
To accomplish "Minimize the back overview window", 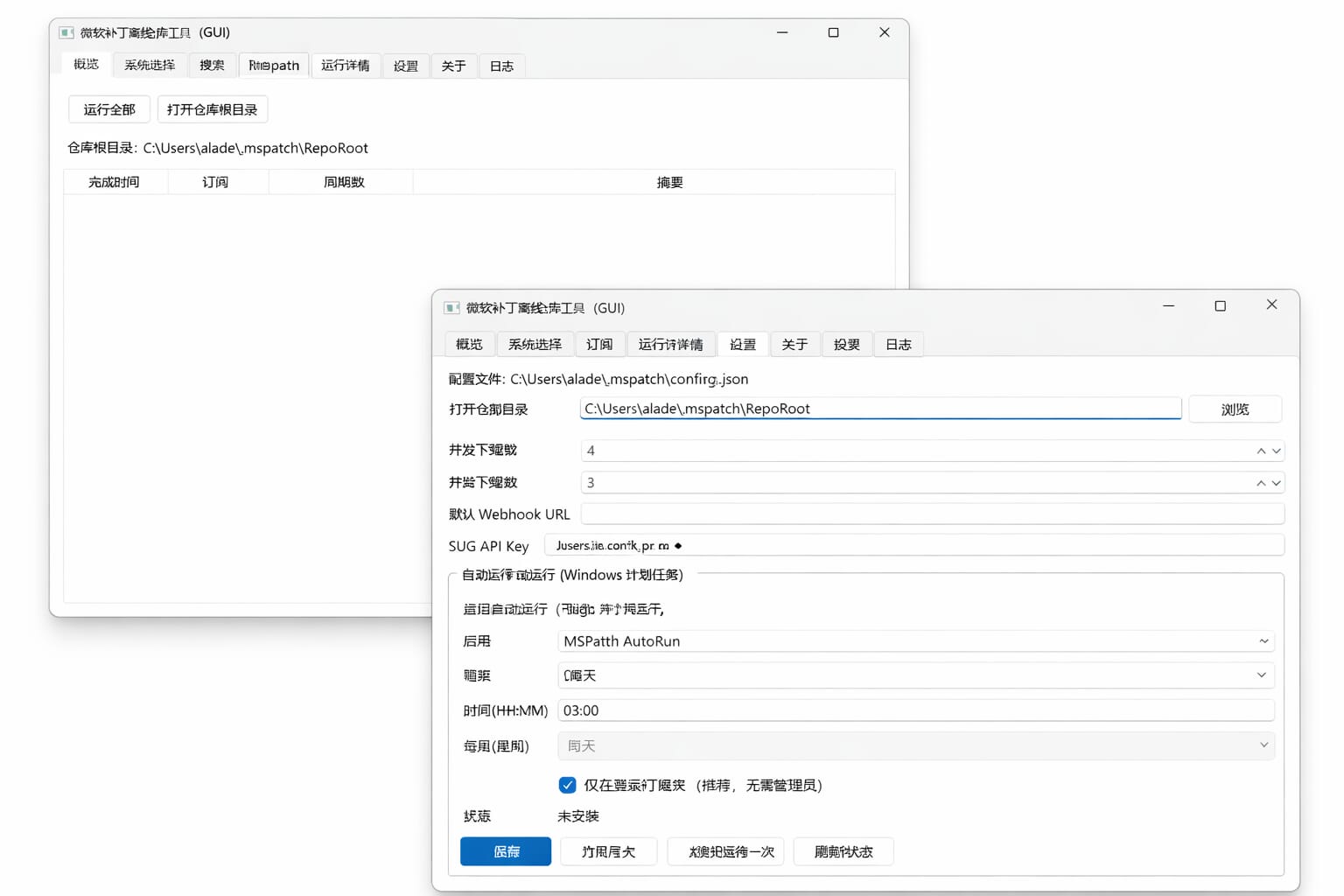I will pyautogui.click(x=782, y=32).
